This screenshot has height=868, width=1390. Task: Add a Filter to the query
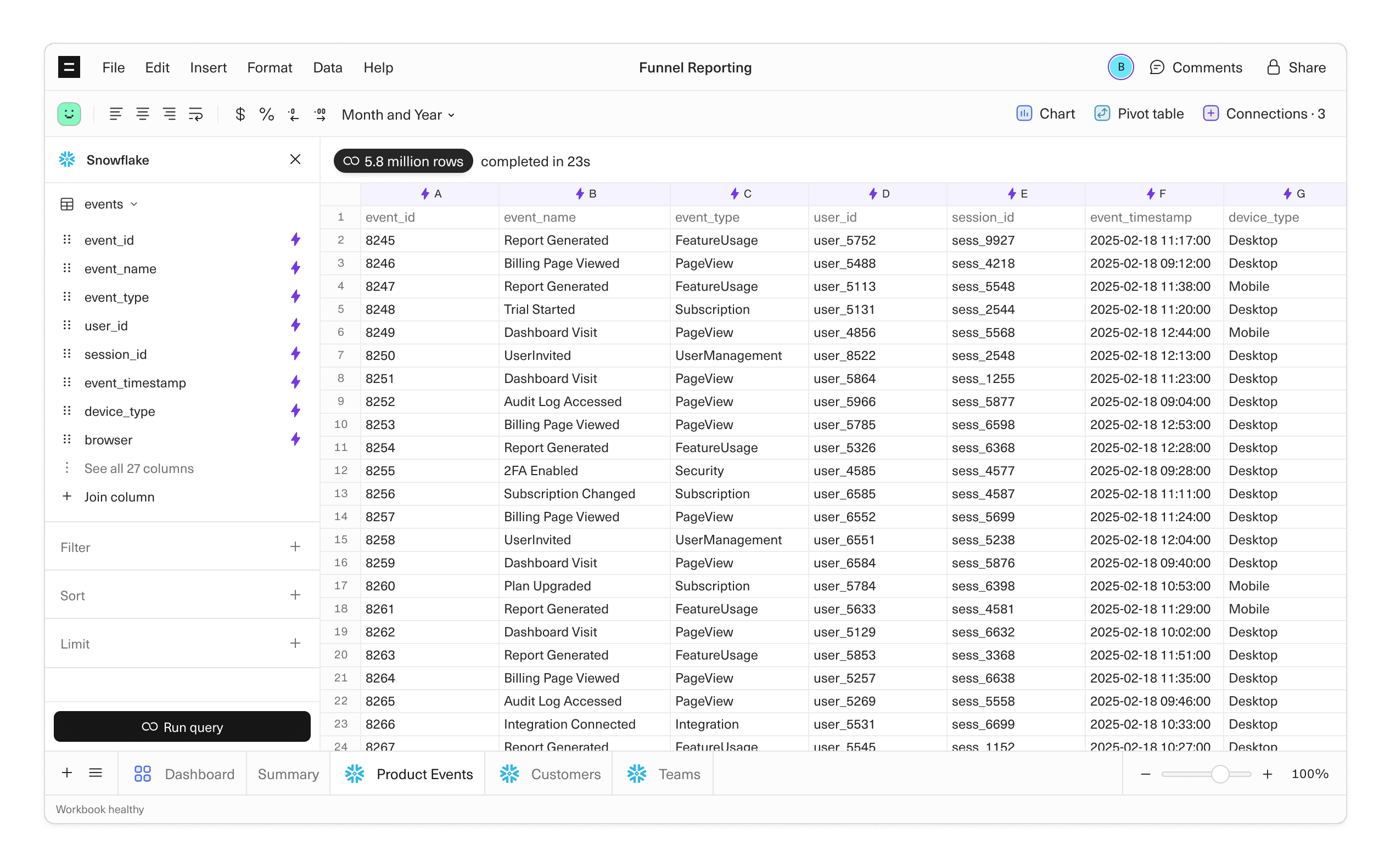(295, 546)
